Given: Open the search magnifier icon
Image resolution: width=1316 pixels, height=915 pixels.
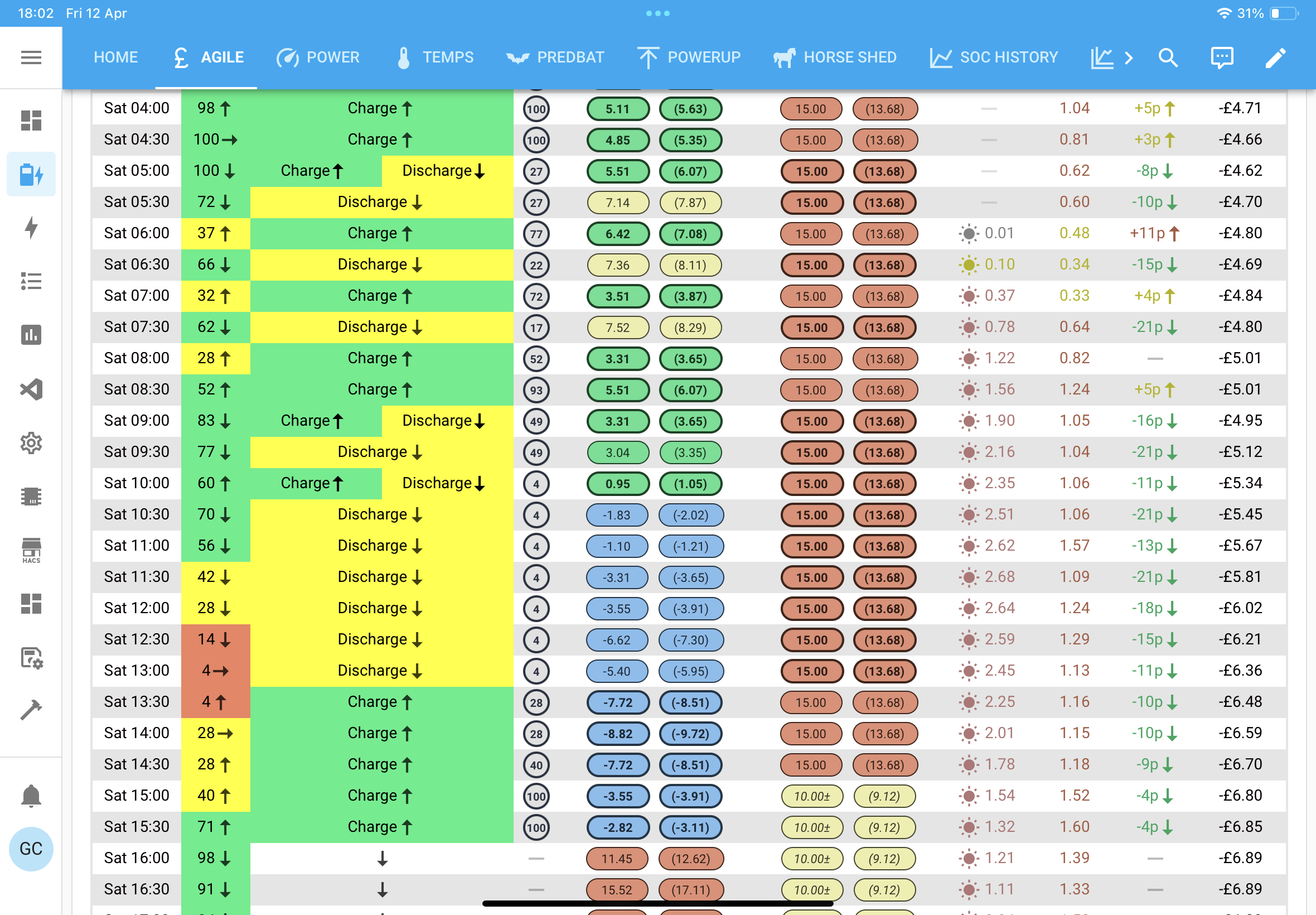Looking at the screenshot, I should (1168, 57).
